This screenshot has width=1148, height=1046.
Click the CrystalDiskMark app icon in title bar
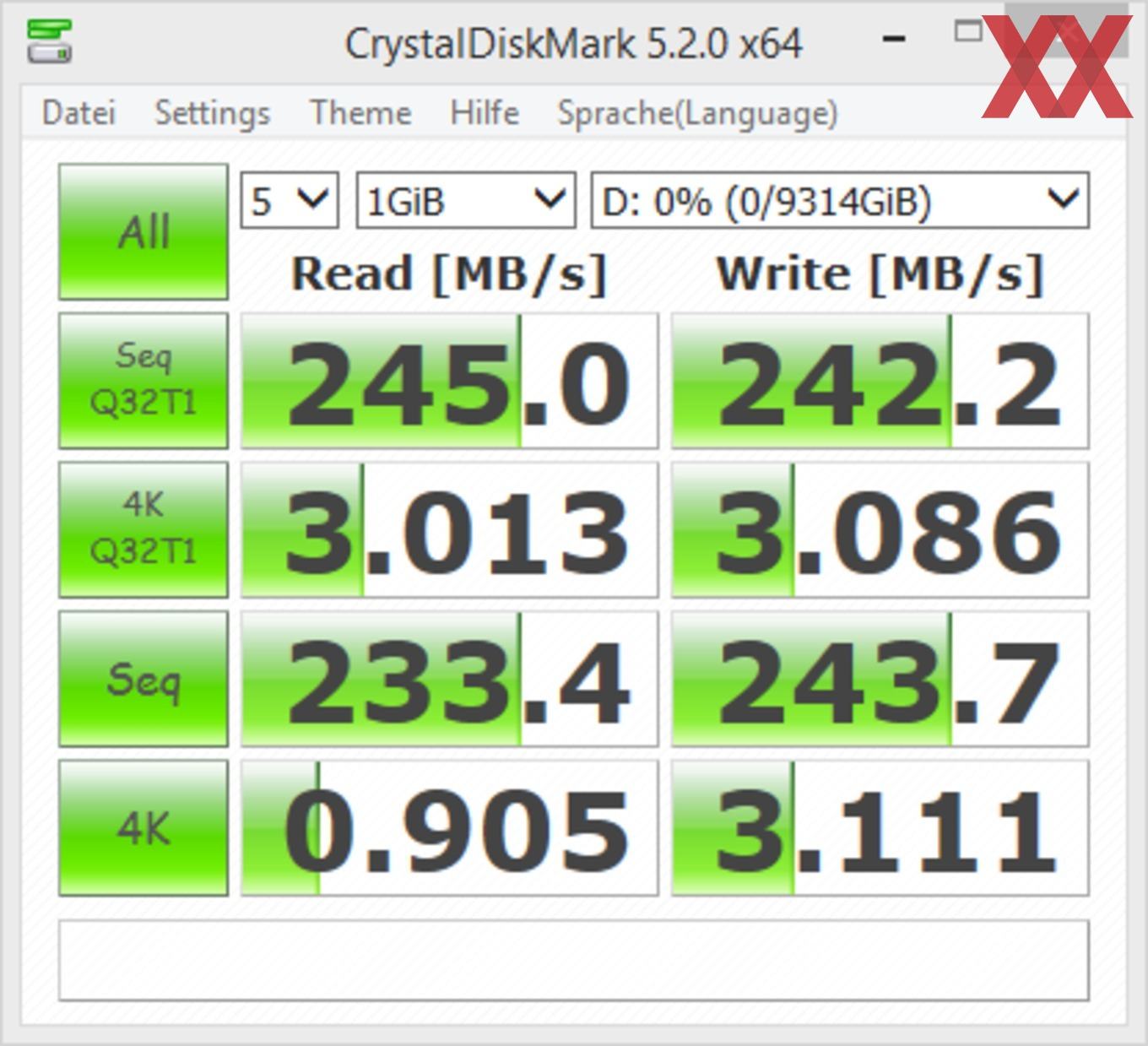pos(49,41)
